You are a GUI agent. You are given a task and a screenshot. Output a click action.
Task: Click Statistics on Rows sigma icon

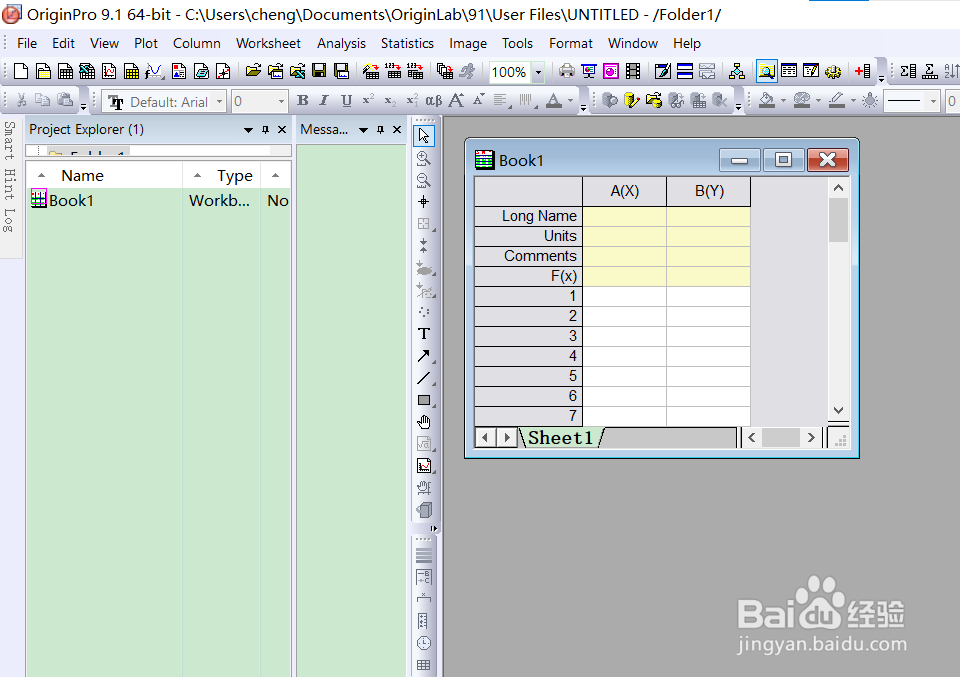click(930, 72)
